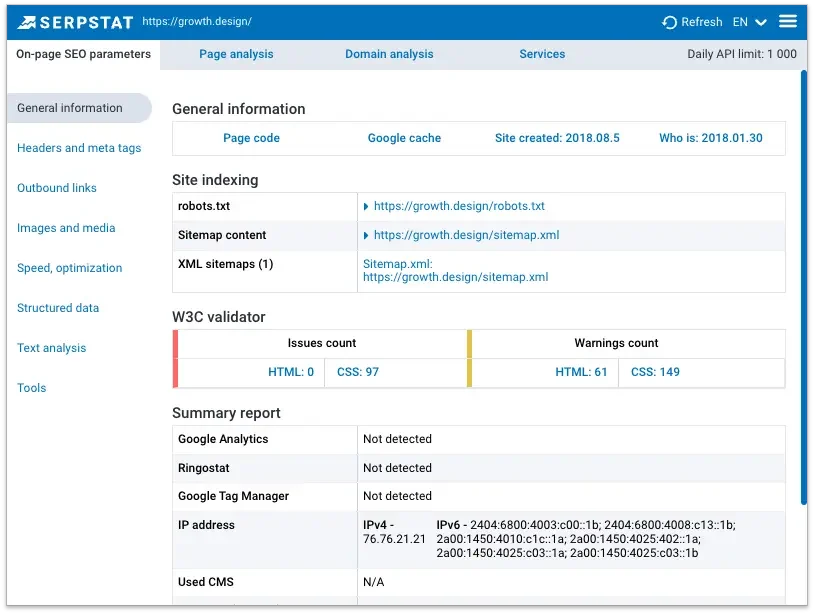Select Images and media in sidebar
Screen dimensions: 814x614
point(66,227)
